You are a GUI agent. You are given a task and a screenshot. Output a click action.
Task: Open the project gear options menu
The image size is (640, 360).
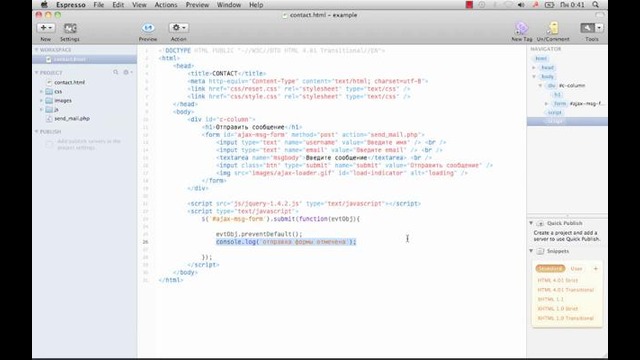128,72
